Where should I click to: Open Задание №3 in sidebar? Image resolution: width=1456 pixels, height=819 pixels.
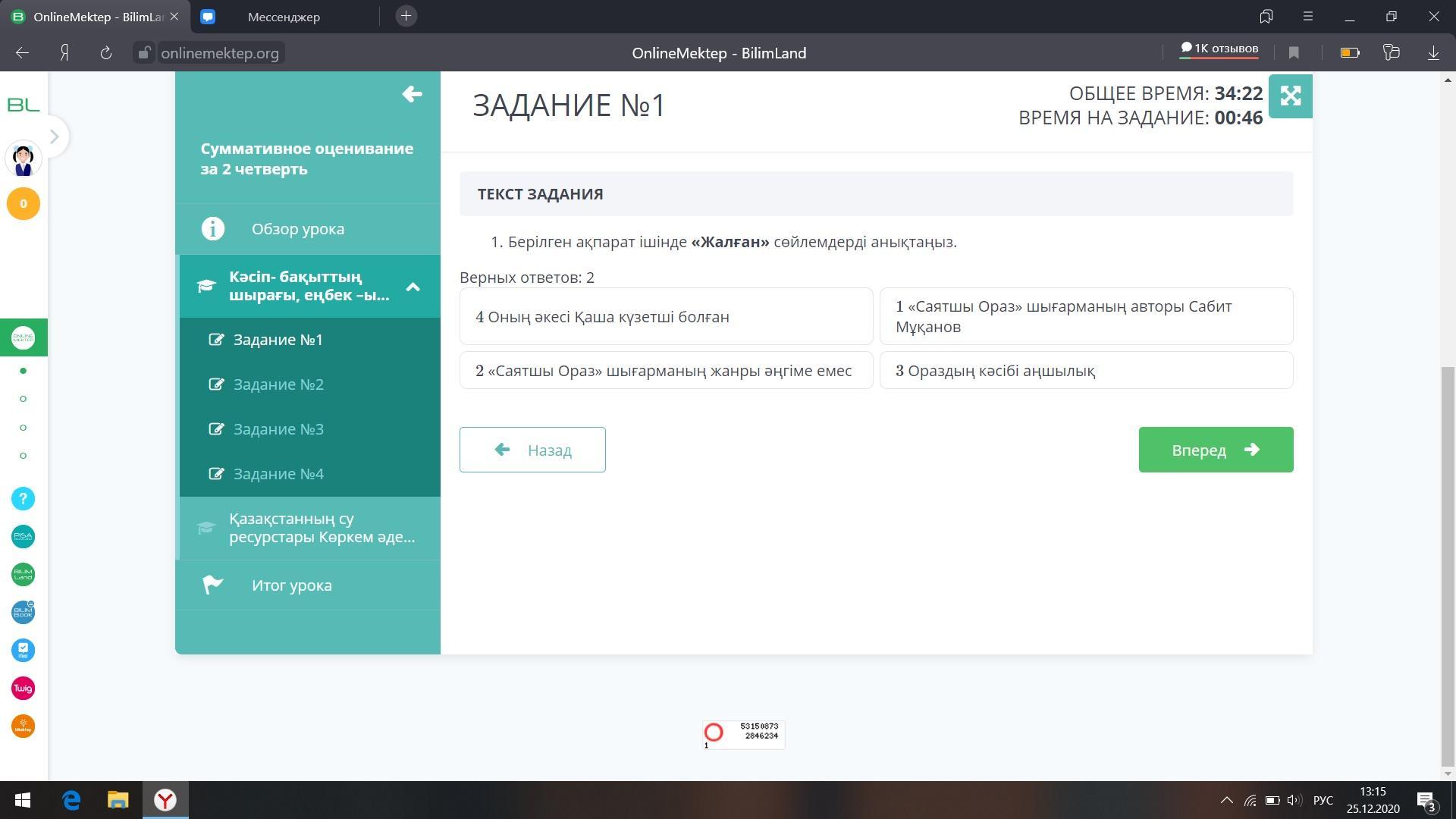point(278,429)
